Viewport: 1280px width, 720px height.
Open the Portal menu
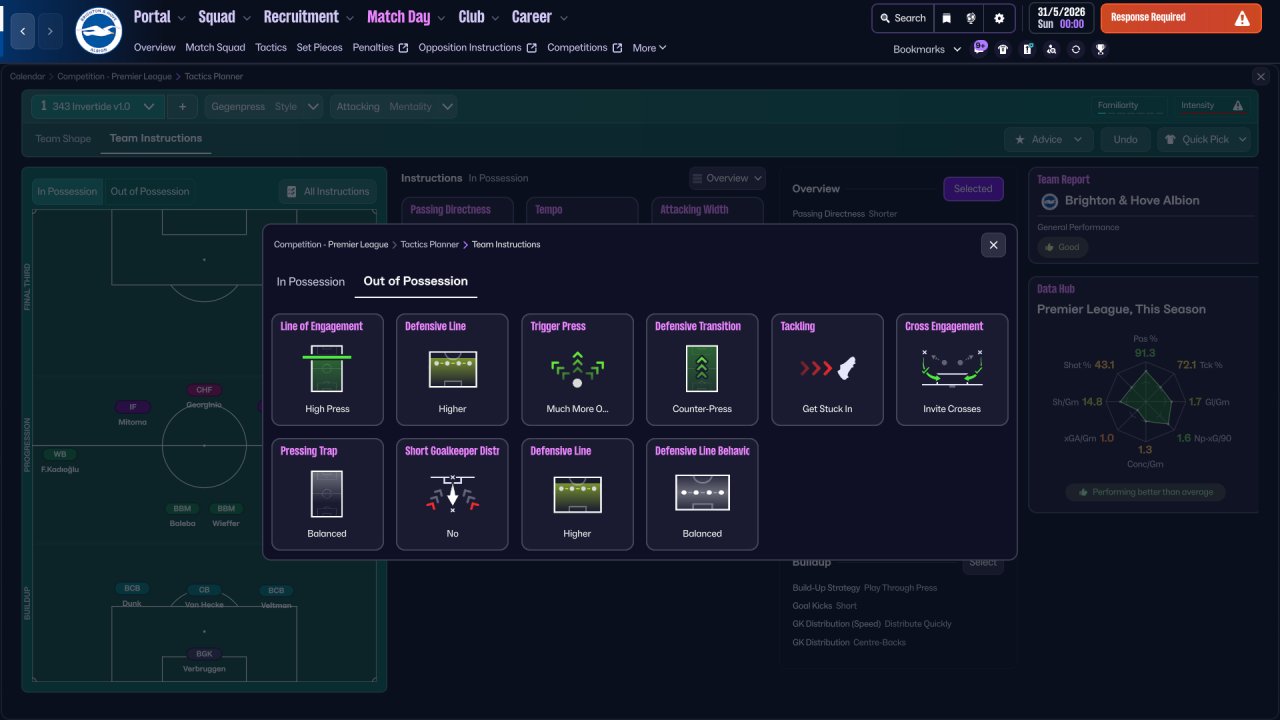[152, 17]
